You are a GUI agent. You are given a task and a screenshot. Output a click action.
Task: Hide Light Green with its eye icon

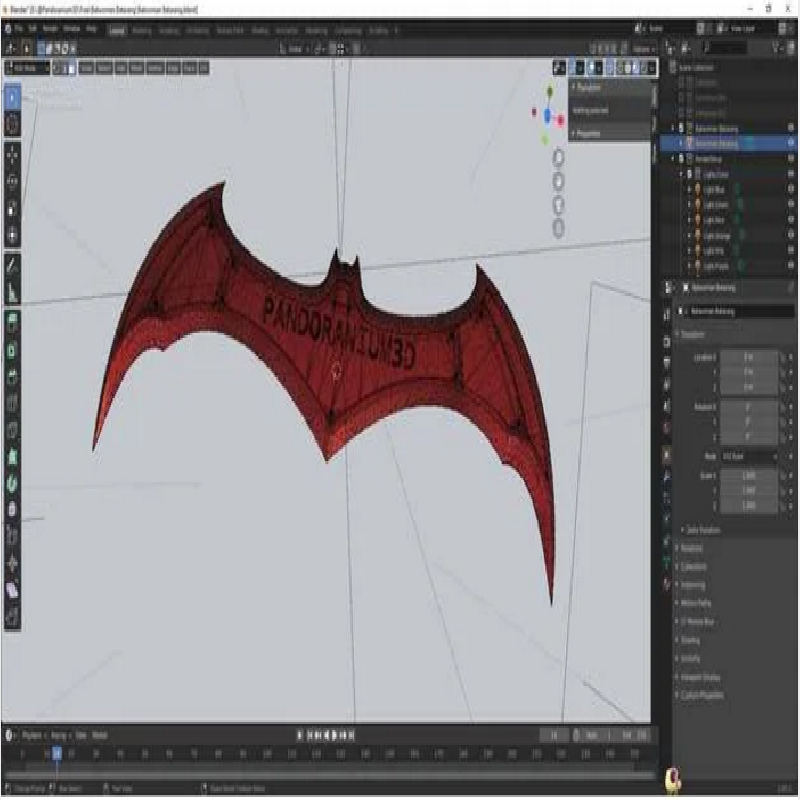tap(791, 205)
